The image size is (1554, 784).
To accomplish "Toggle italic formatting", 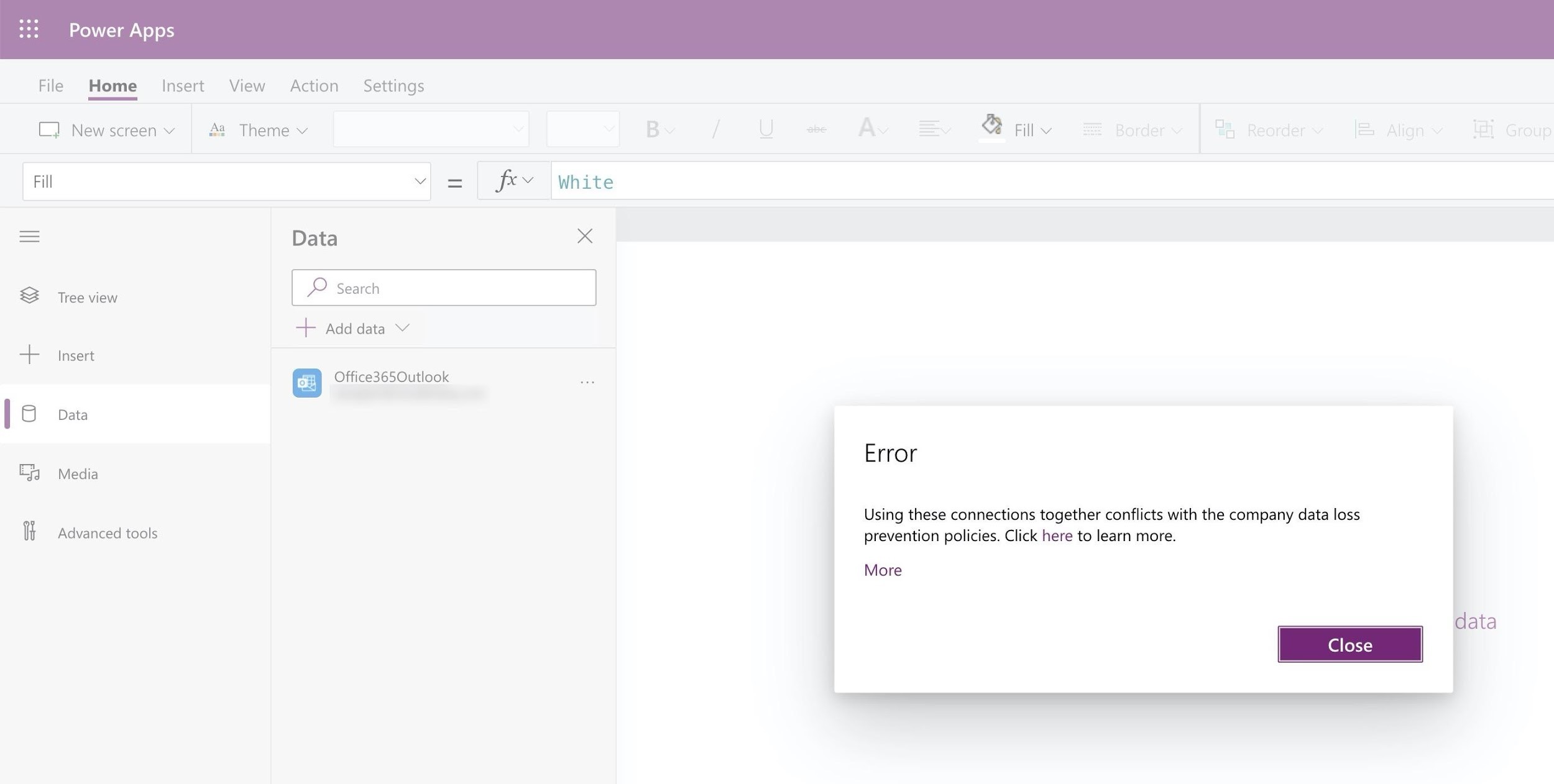I will (715, 129).
